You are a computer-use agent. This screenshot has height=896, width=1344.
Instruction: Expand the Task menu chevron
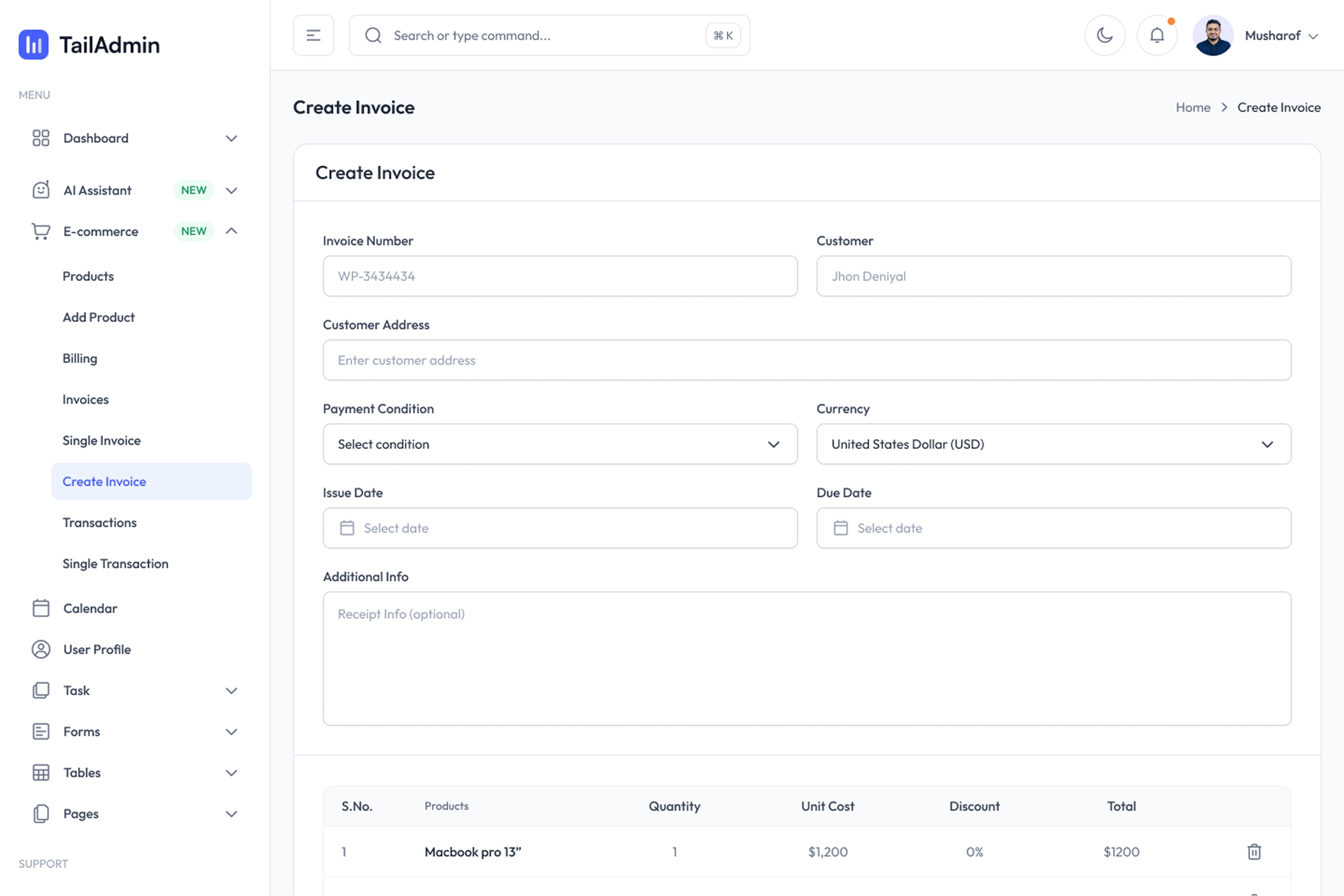coord(232,691)
